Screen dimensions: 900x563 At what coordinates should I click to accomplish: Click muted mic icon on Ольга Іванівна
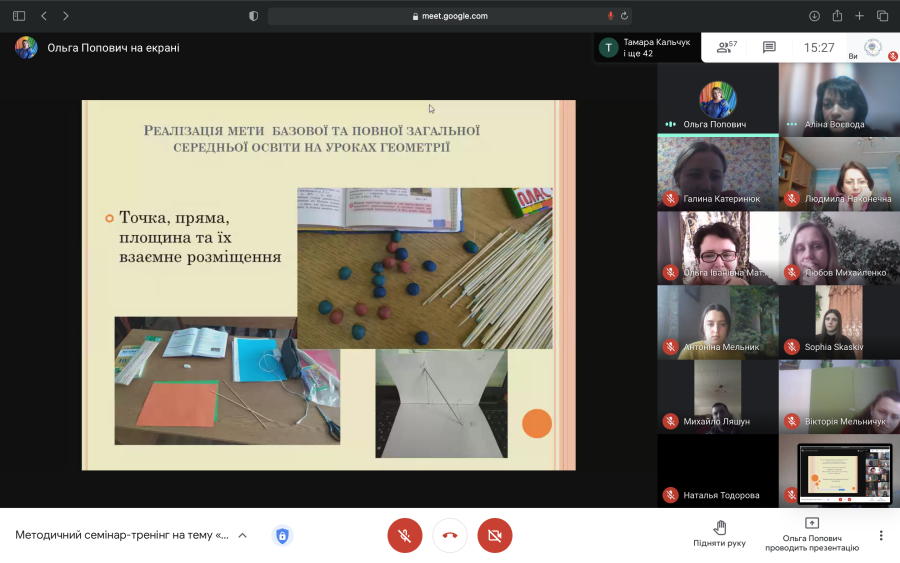(670, 273)
